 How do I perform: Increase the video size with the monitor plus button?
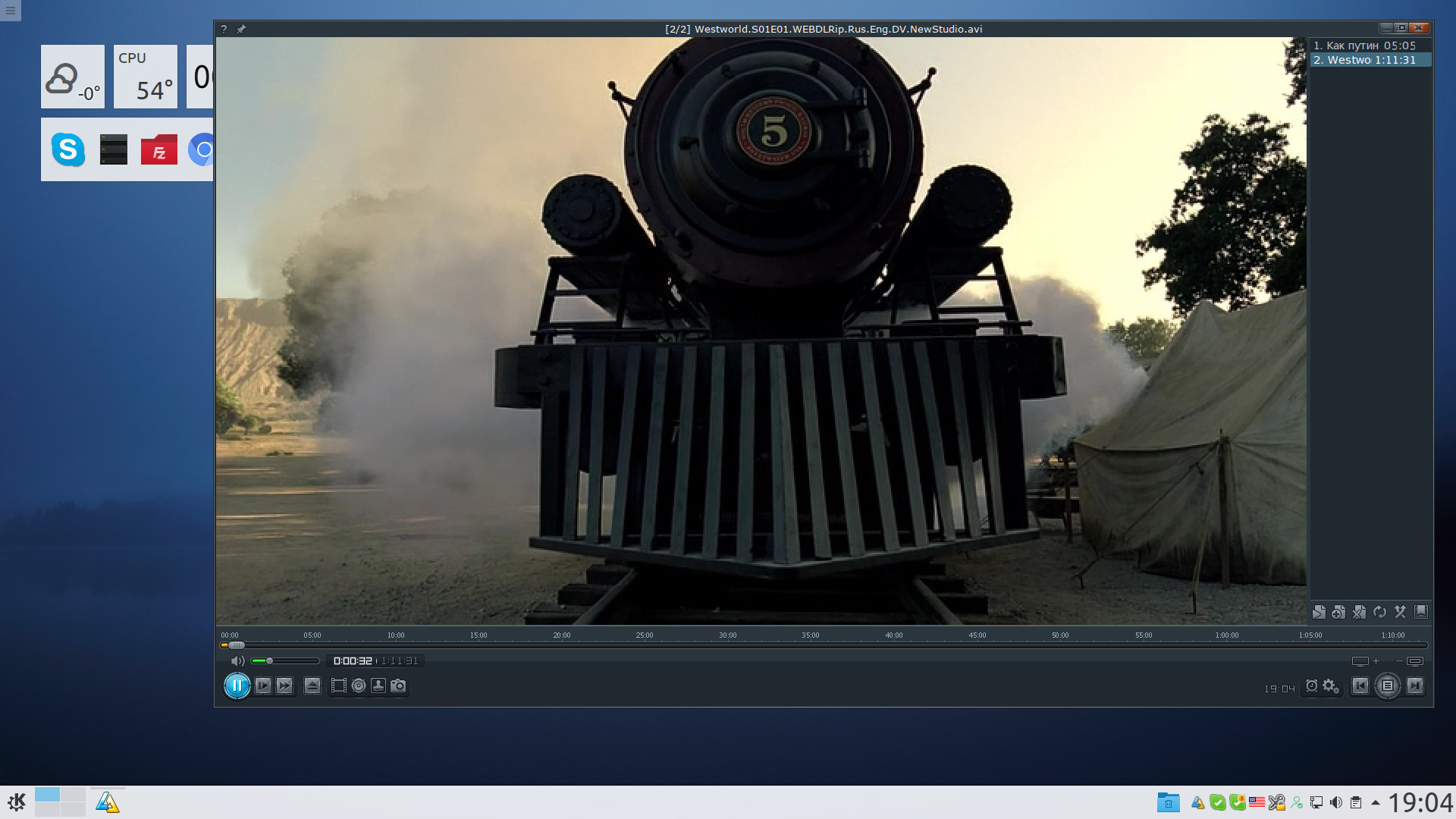click(1366, 661)
